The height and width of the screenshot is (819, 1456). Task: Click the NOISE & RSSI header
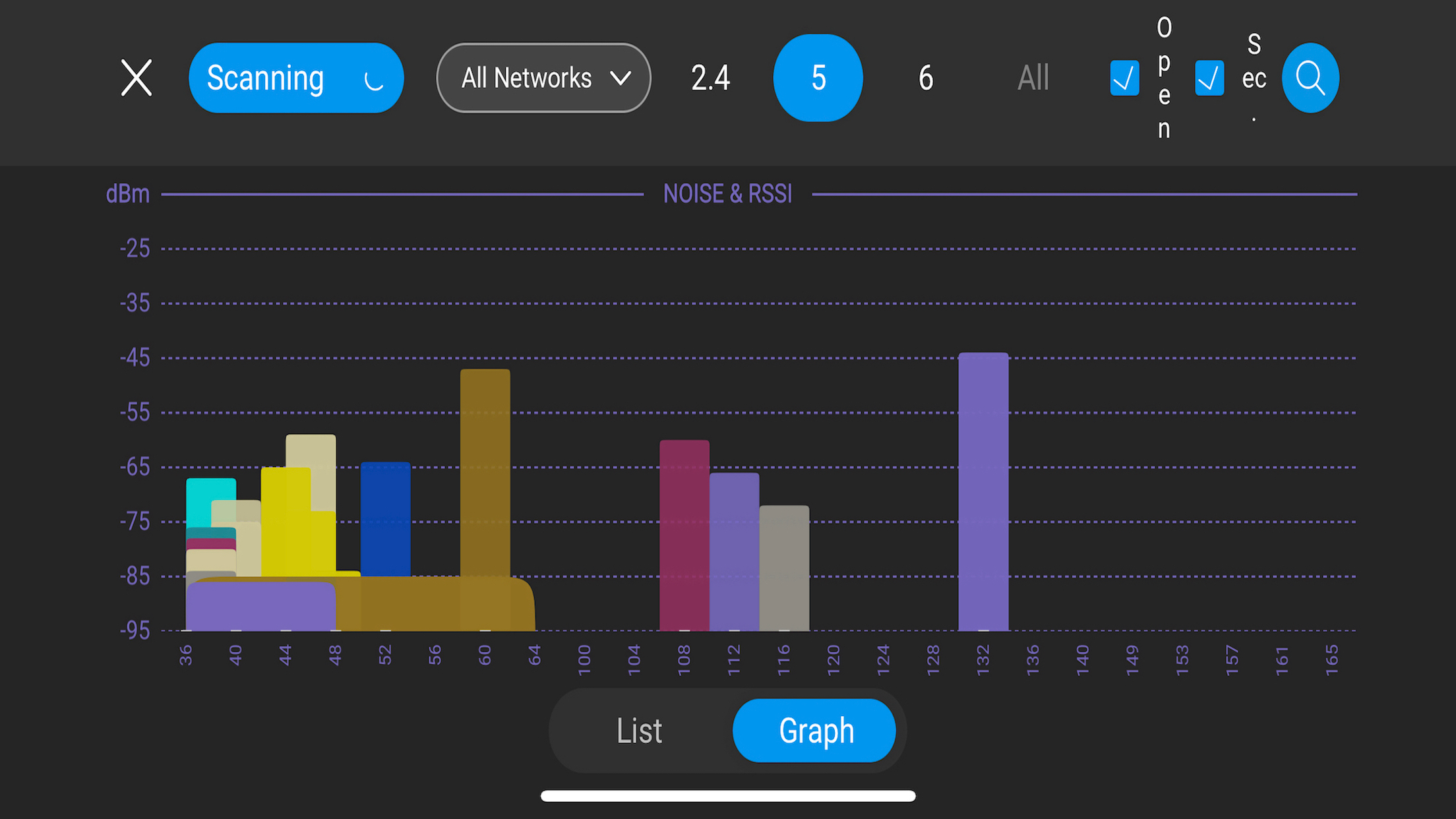point(726,193)
